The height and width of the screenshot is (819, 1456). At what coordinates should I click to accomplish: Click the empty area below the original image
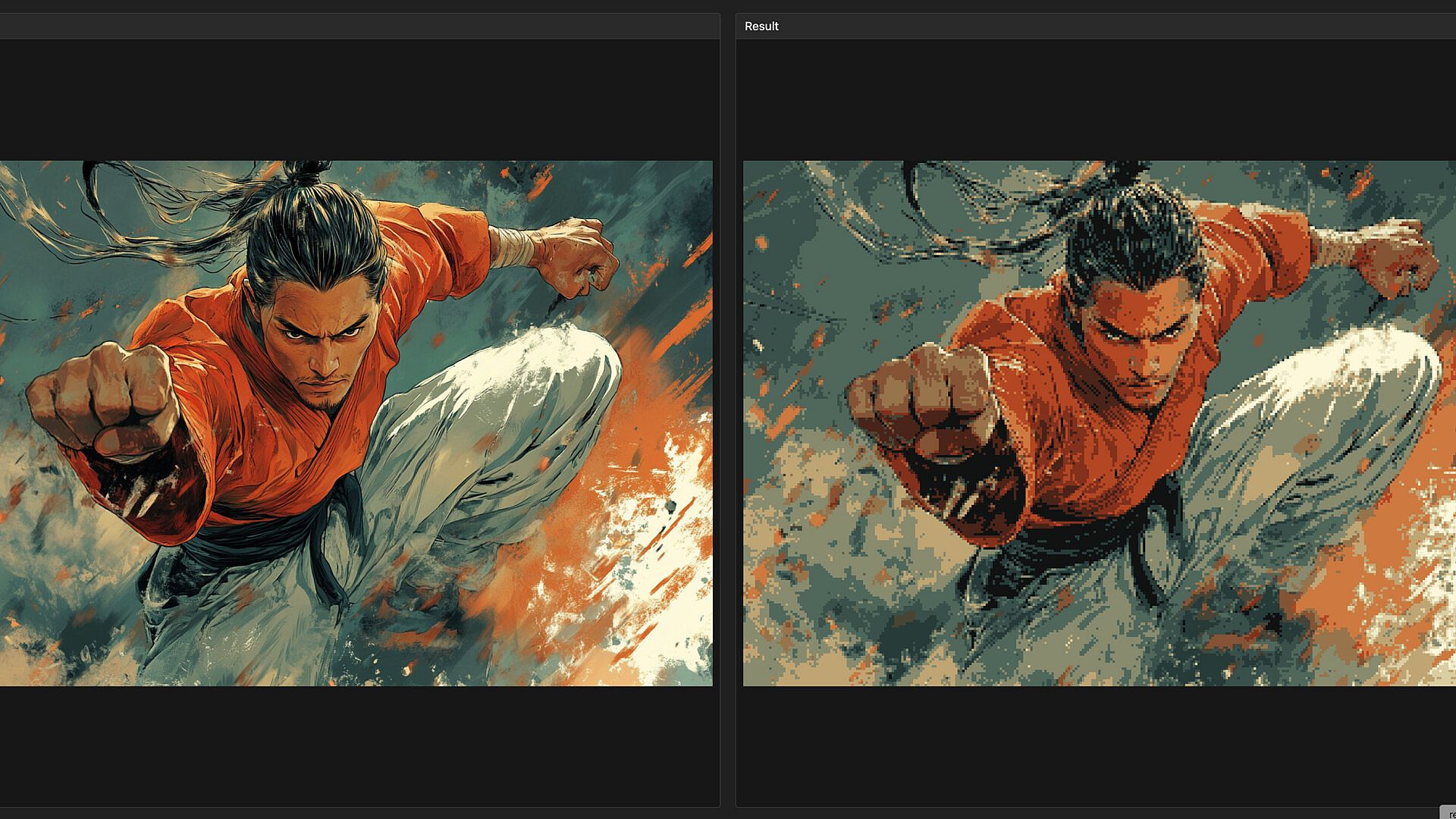(x=356, y=747)
